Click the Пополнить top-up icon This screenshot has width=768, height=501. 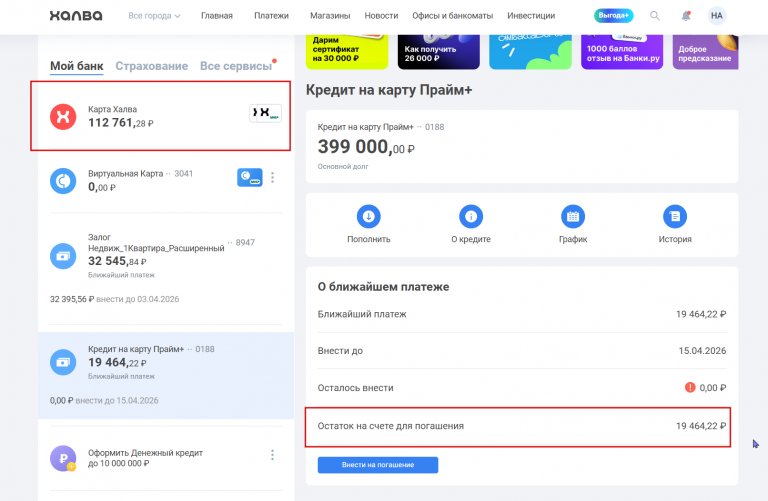point(369,216)
